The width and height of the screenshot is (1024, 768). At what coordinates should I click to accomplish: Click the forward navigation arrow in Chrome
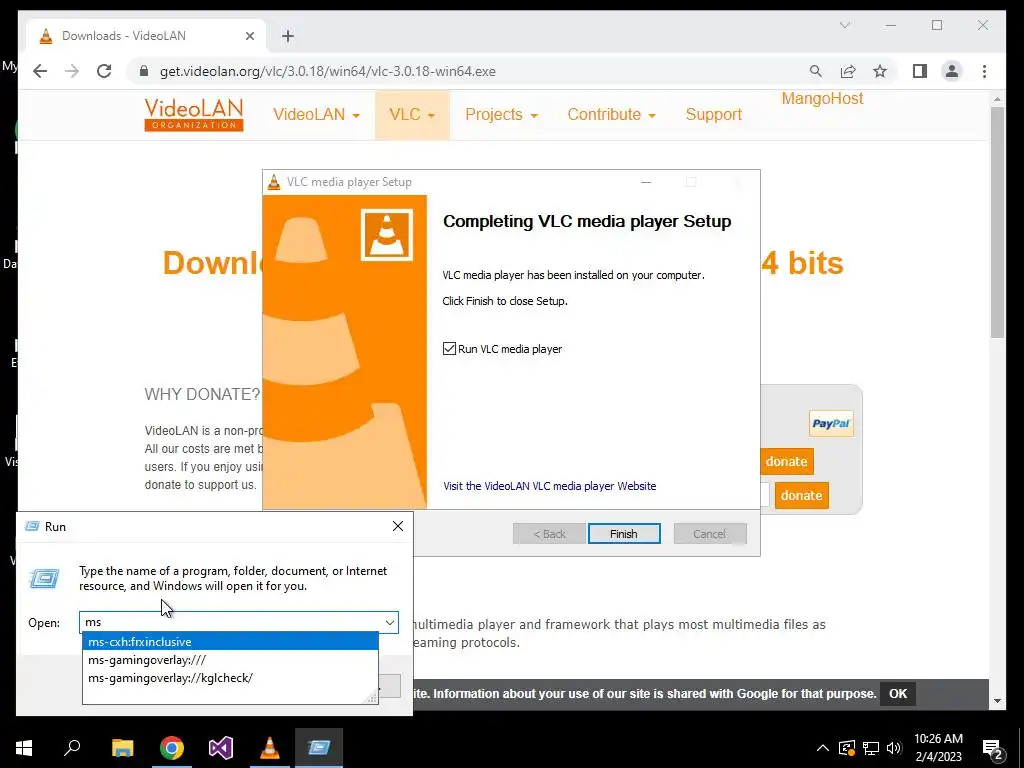click(x=72, y=71)
